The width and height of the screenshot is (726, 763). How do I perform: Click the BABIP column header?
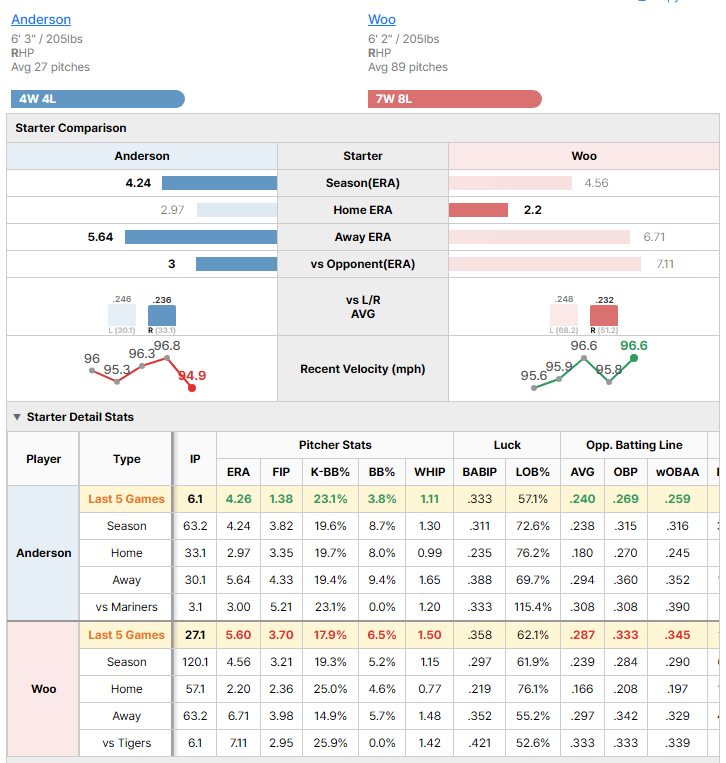pyautogui.click(x=480, y=472)
